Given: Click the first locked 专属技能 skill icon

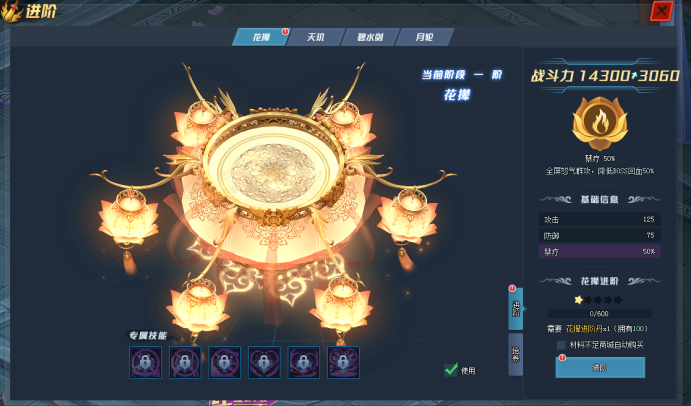Looking at the screenshot, I should click(145, 362).
